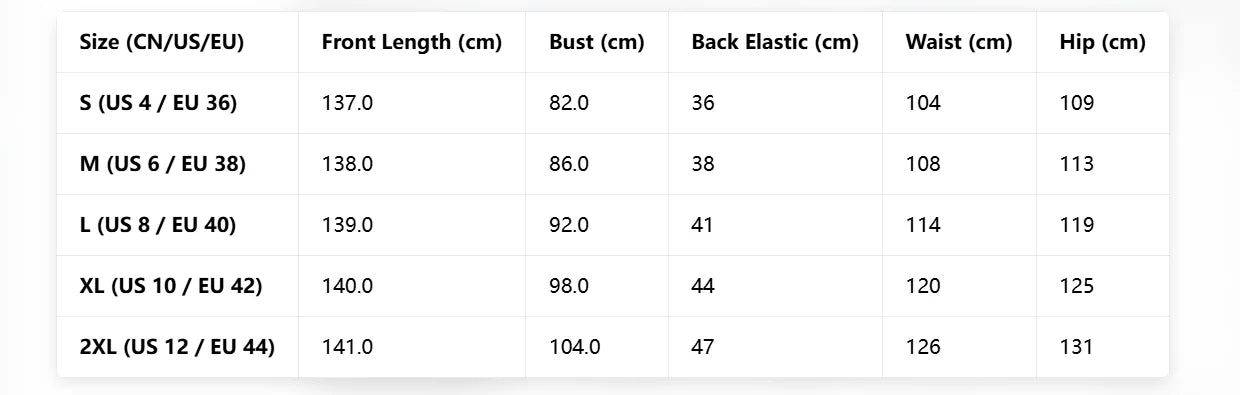Image resolution: width=1240 pixels, height=395 pixels.
Task: Select the 138.0 front length cell
Action: click(348, 164)
